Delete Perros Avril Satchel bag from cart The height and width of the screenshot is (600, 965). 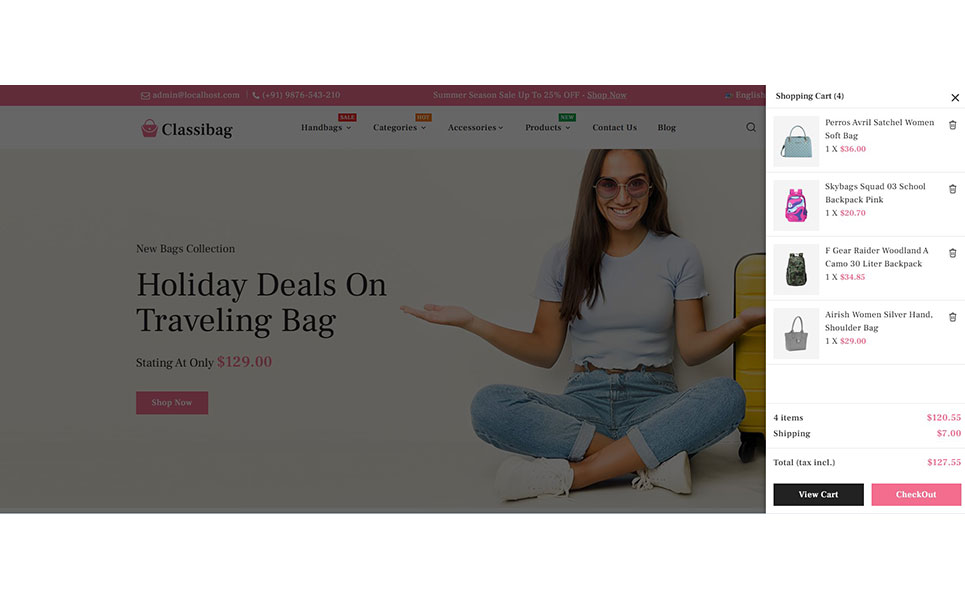(952, 125)
